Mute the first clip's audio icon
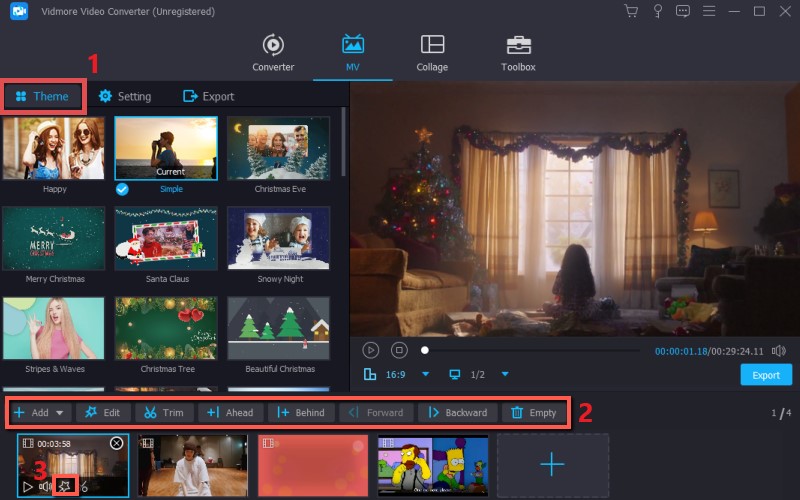Image resolution: width=800 pixels, height=500 pixels. 45,486
